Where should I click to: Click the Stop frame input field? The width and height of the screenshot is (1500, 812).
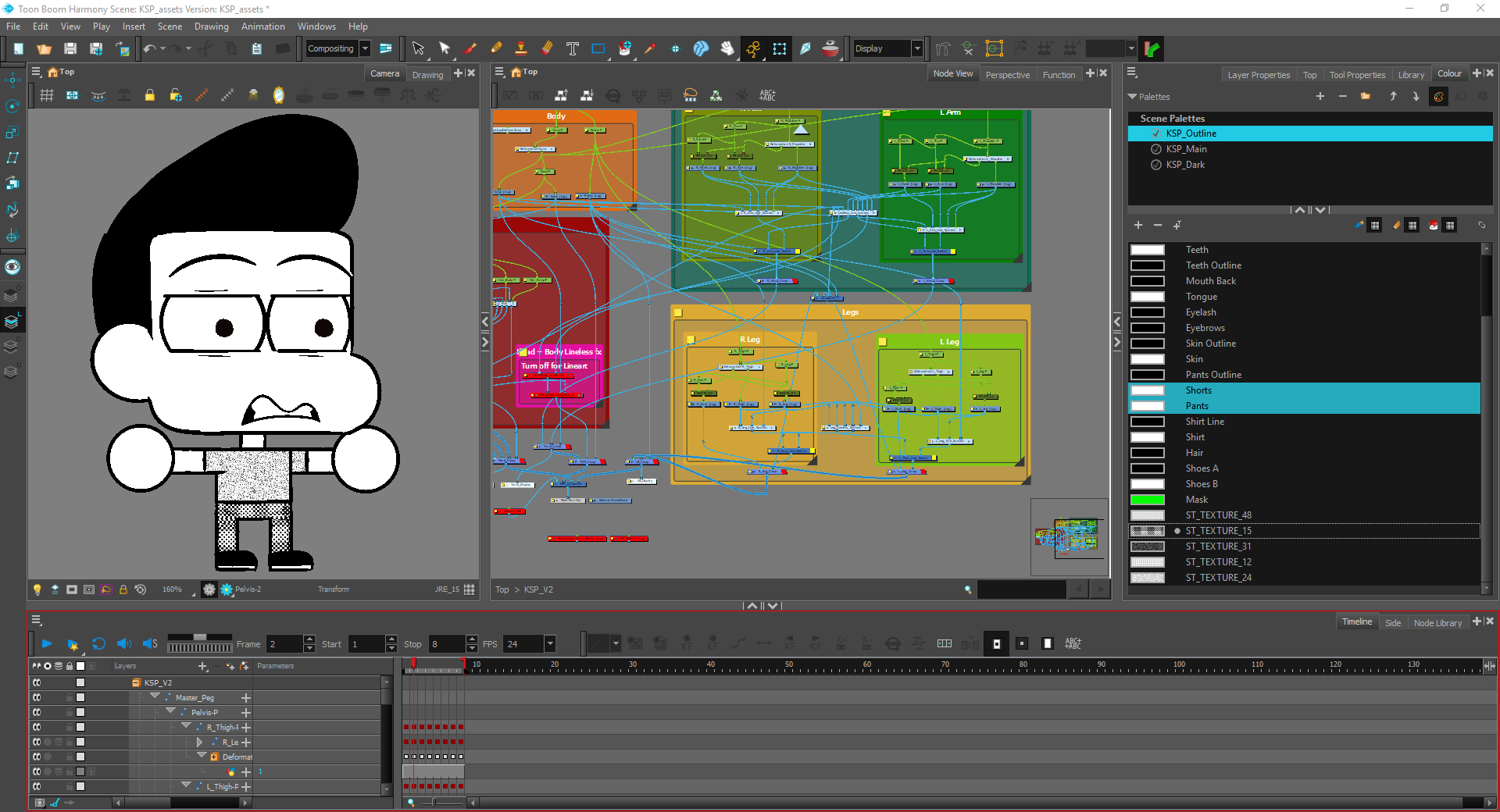[x=445, y=644]
